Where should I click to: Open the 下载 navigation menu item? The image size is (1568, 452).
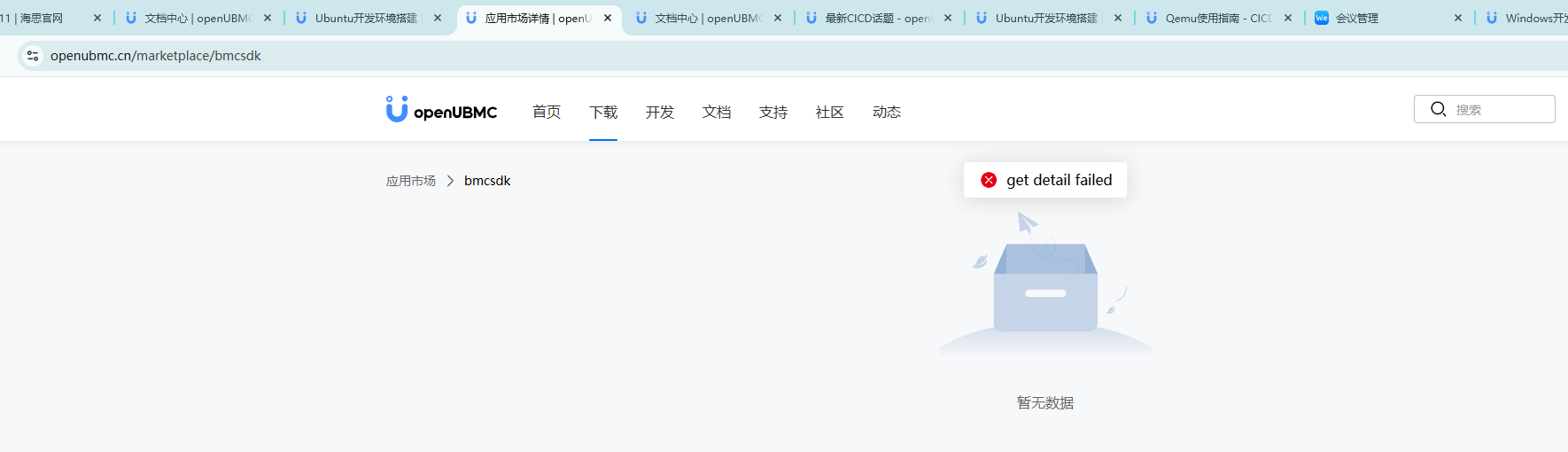(603, 112)
